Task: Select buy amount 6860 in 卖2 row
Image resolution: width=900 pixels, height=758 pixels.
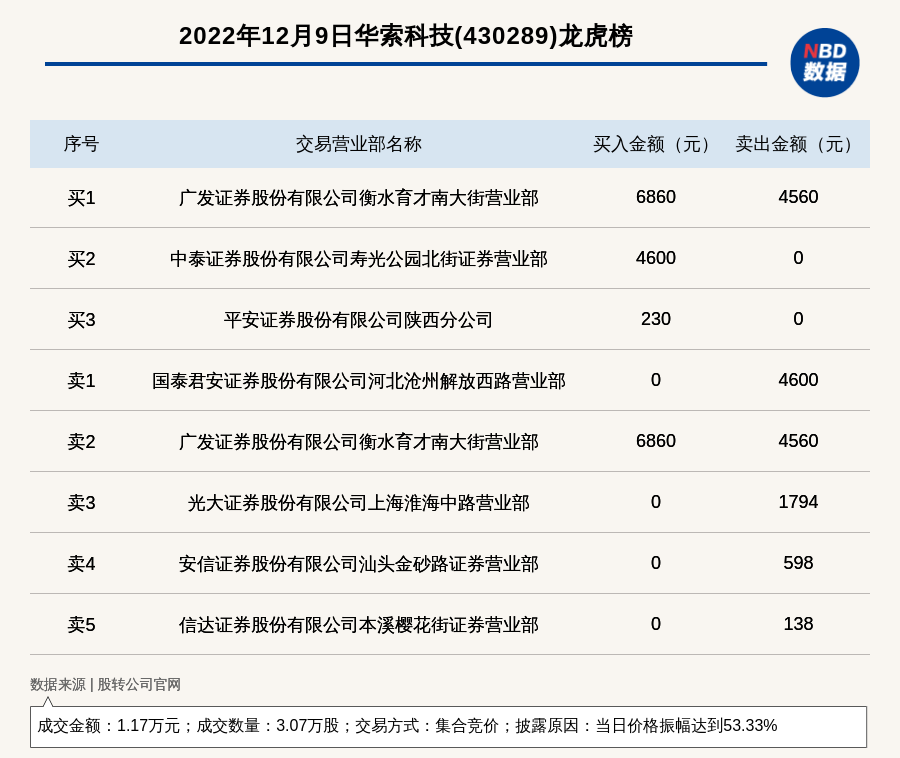Action: (x=655, y=441)
